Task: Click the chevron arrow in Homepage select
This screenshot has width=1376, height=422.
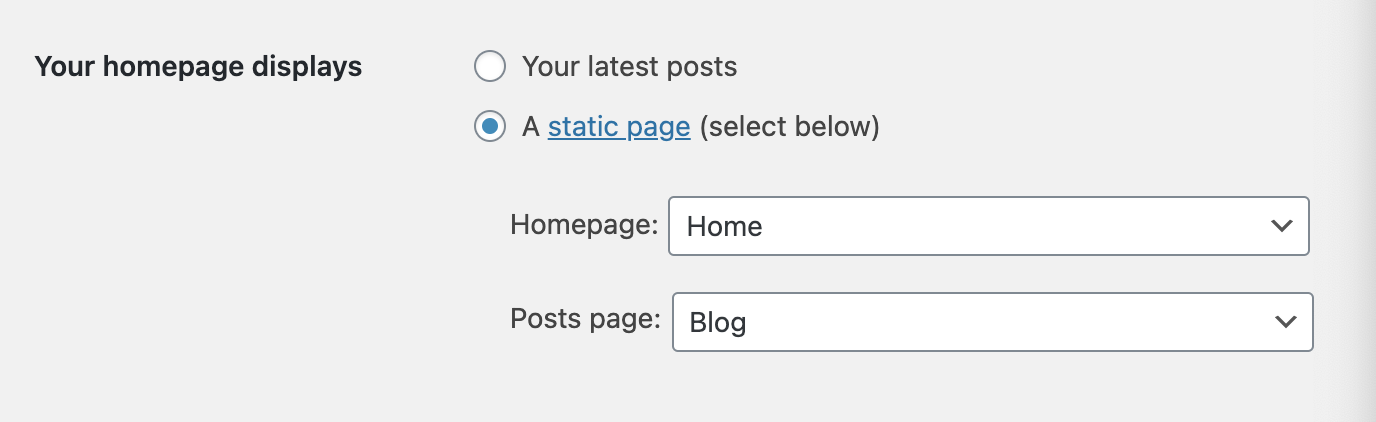Action: click(x=1281, y=226)
